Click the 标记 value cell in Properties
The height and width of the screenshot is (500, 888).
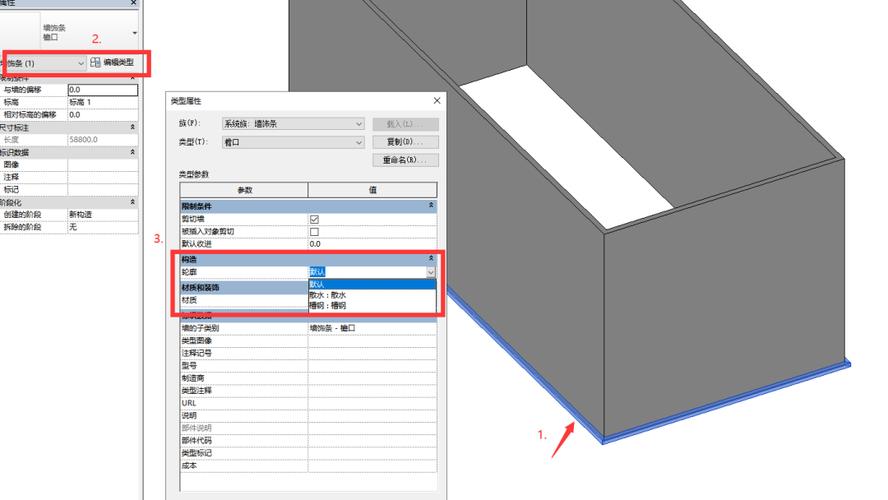pyautogui.click(x=103, y=189)
